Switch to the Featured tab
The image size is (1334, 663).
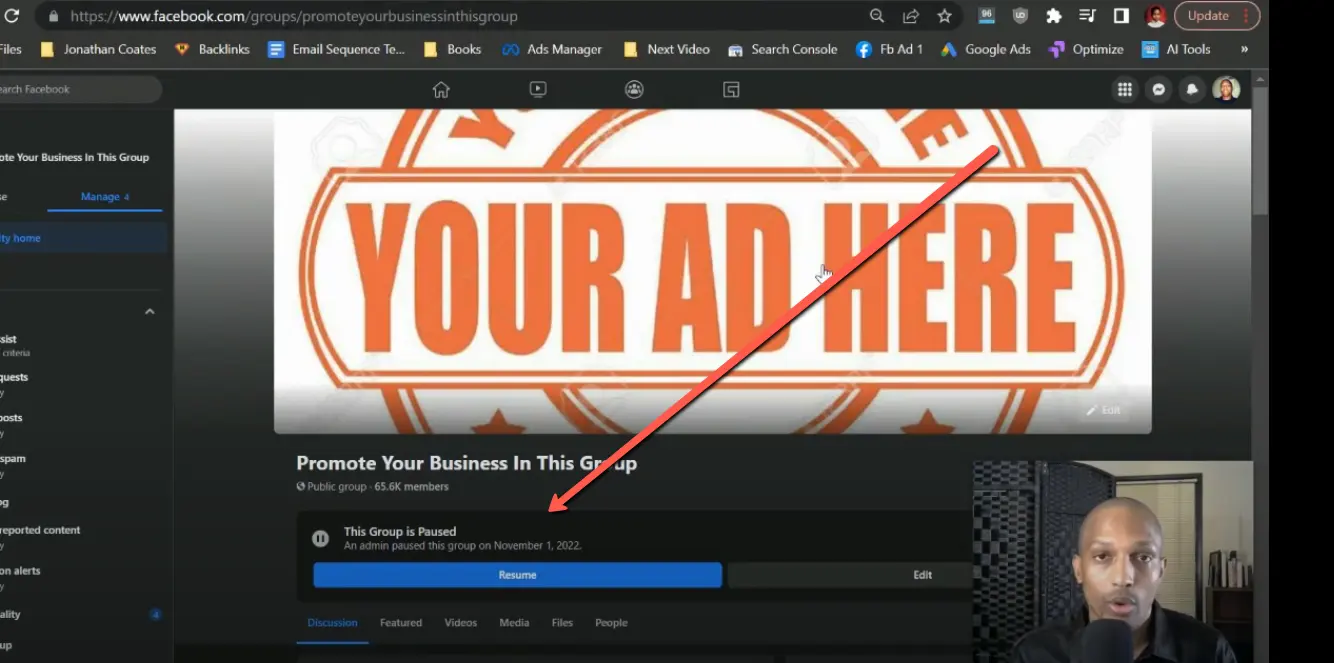coord(400,622)
